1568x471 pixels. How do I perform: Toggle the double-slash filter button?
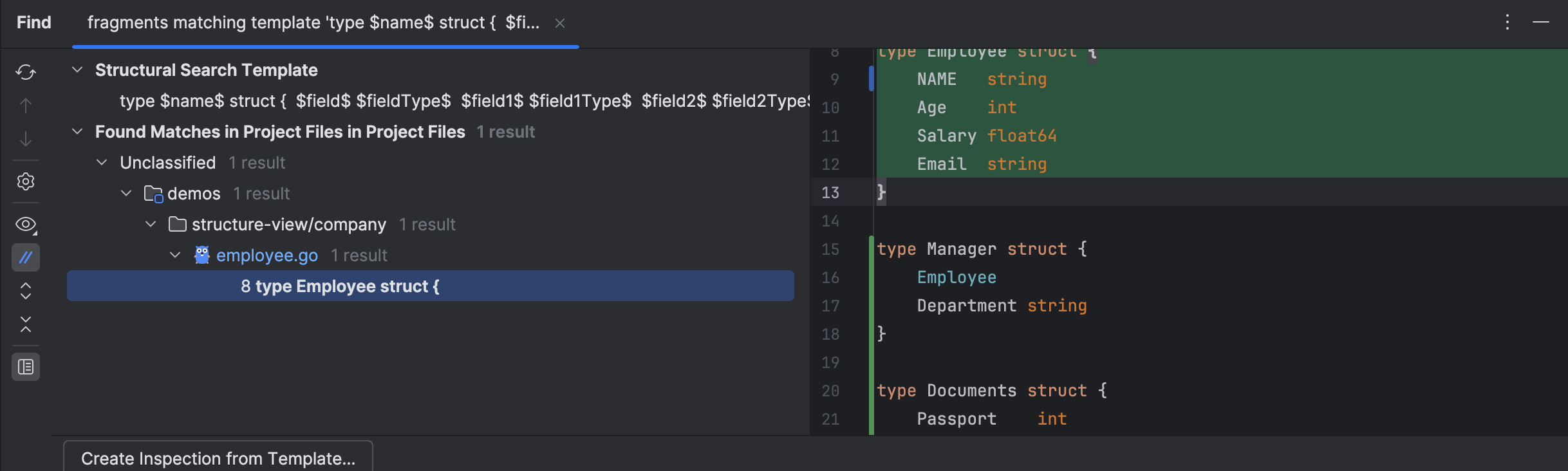pyautogui.click(x=26, y=257)
